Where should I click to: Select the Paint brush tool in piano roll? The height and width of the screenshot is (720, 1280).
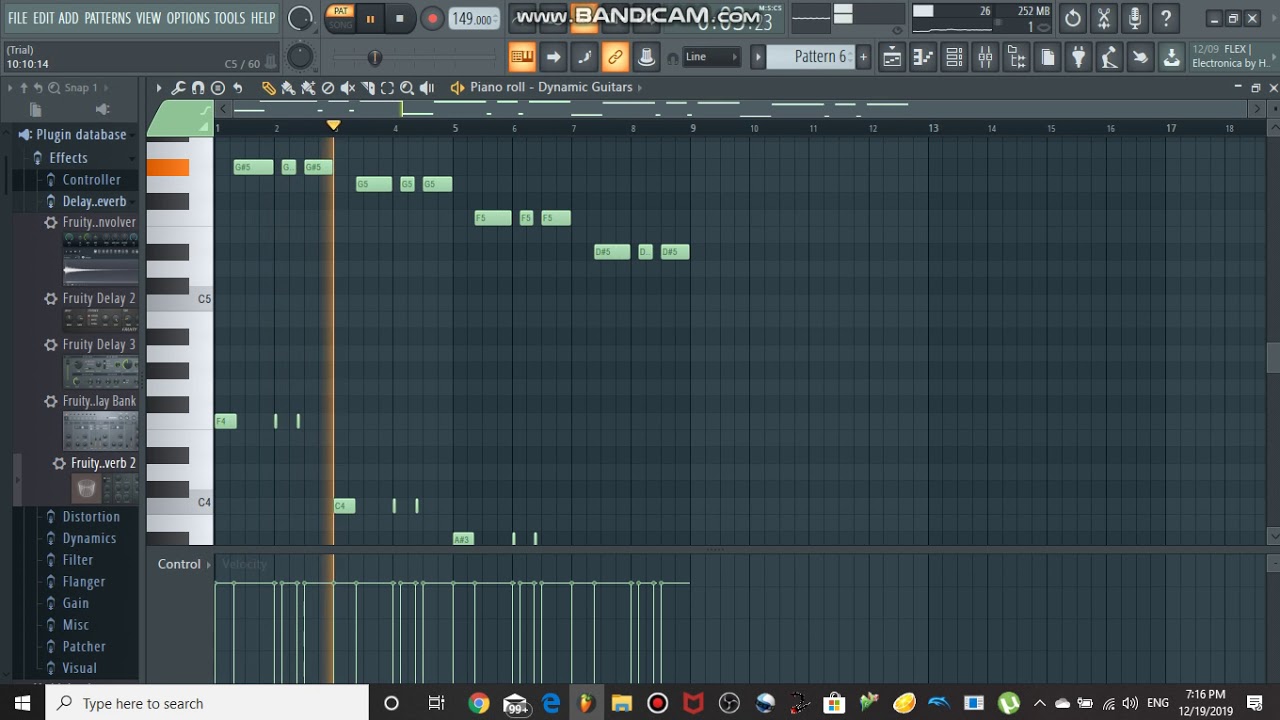288,88
